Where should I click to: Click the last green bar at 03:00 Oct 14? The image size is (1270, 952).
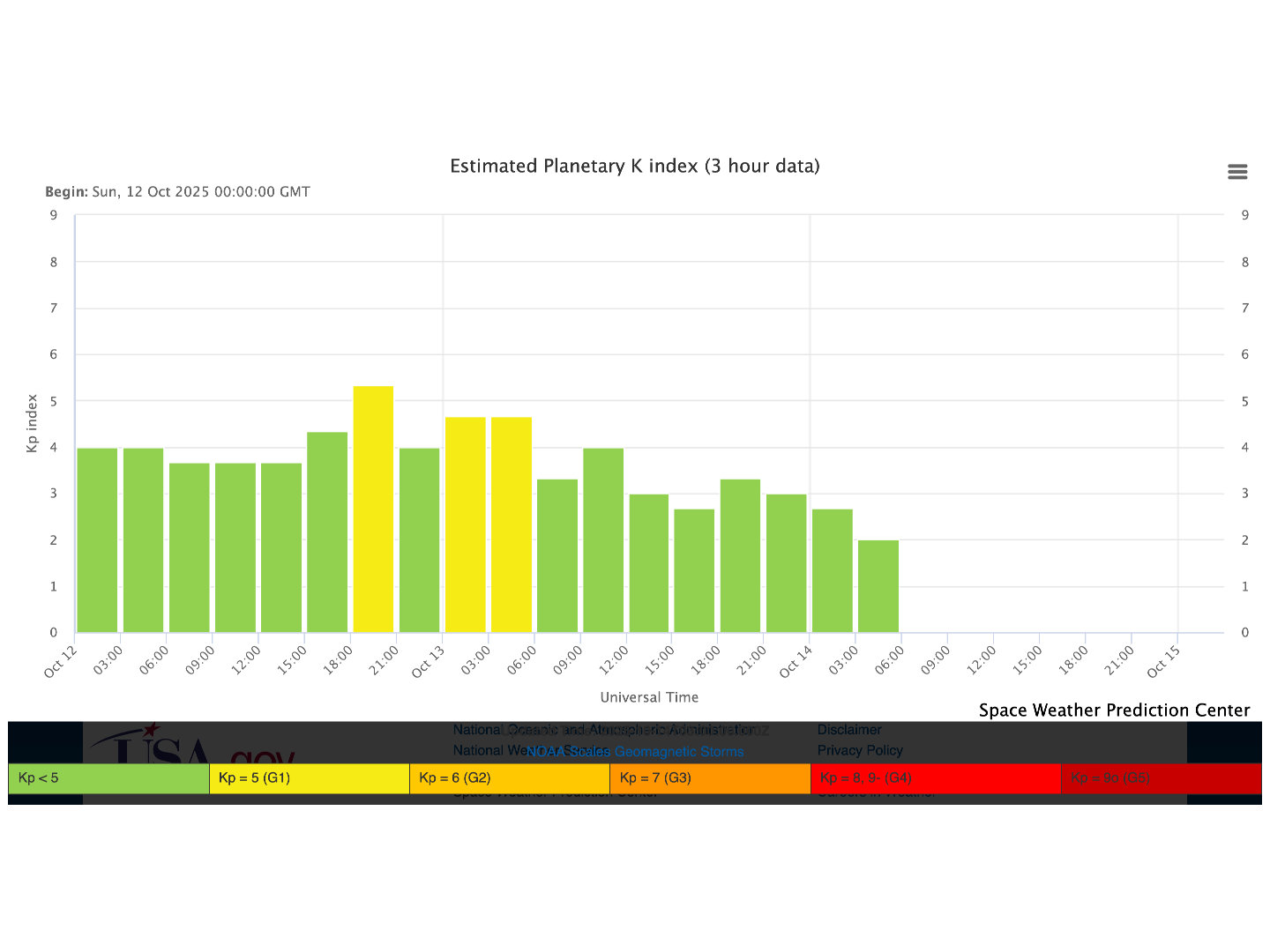click(878, 586)
